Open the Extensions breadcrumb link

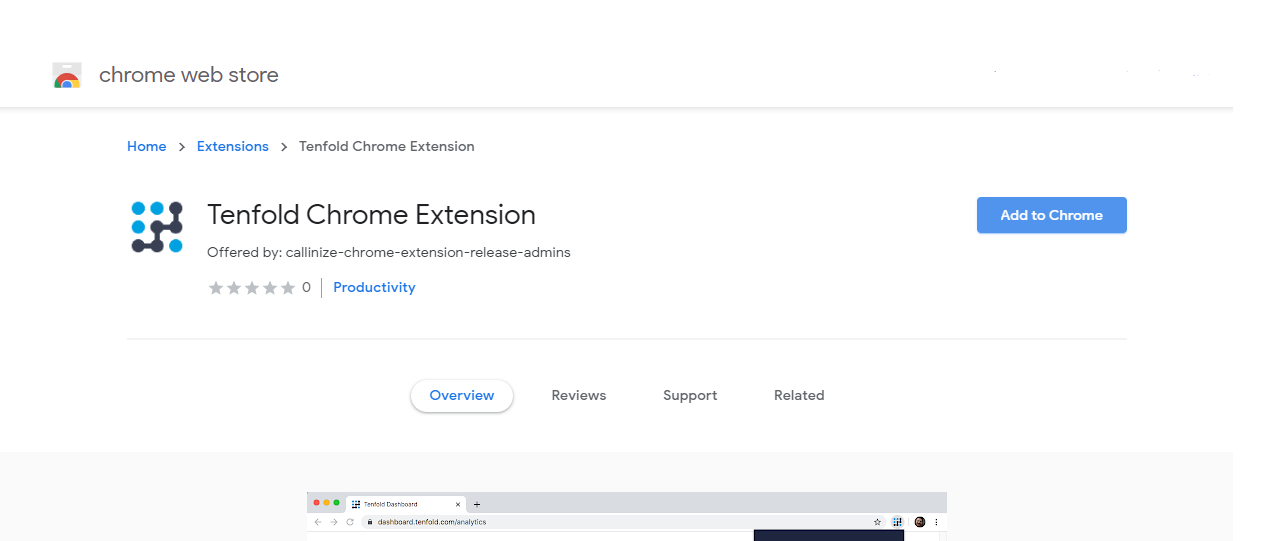[233, 146]
